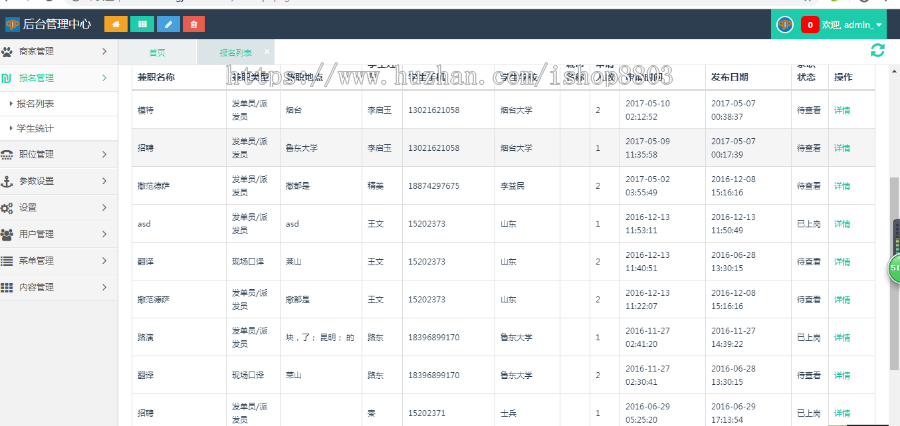The height and width of the screenshot is (426, 900).
Task: Switch to the 首页 tab
Action: tap(157, 52)
